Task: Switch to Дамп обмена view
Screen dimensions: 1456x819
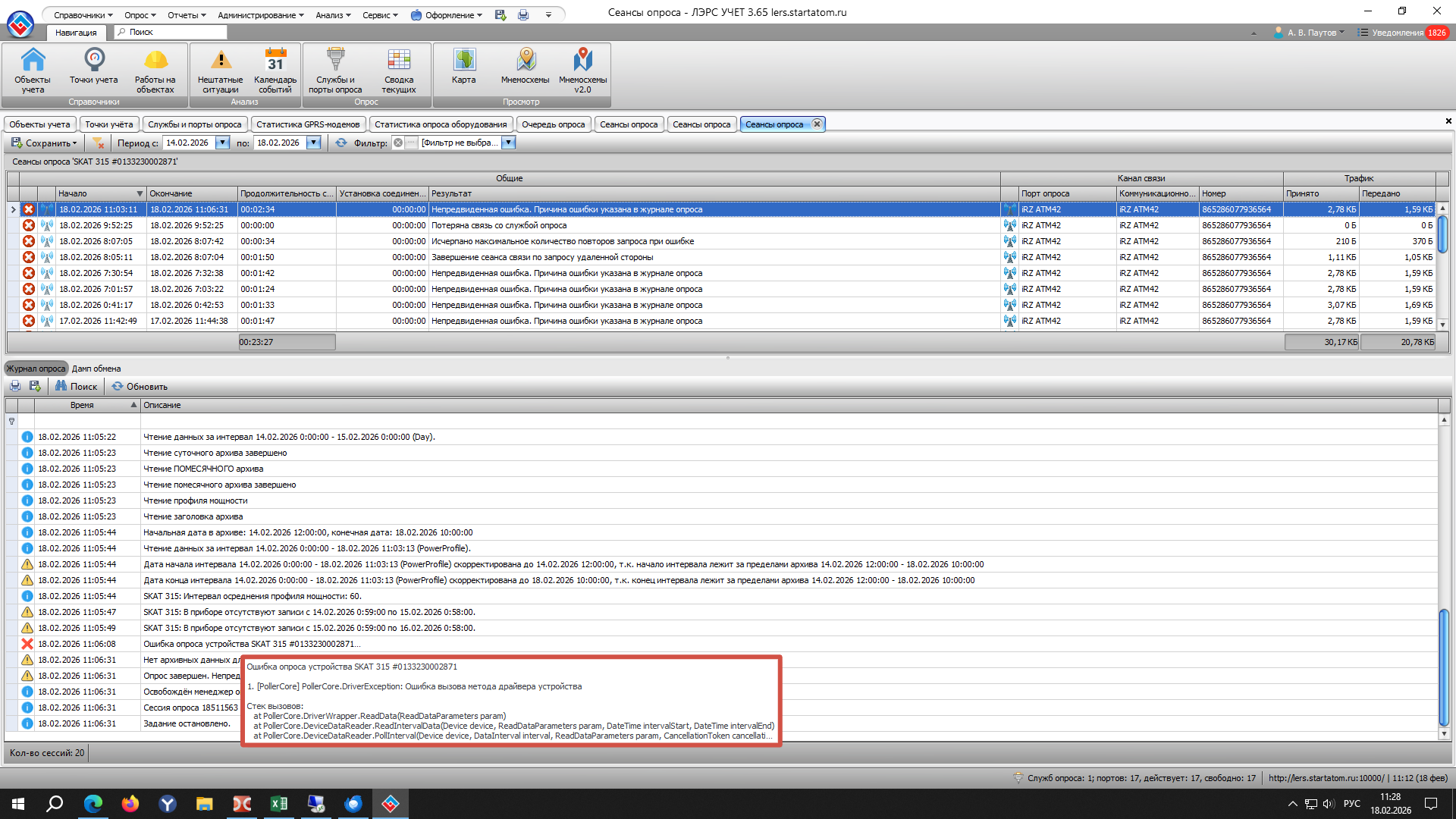Action: (96, 369)
